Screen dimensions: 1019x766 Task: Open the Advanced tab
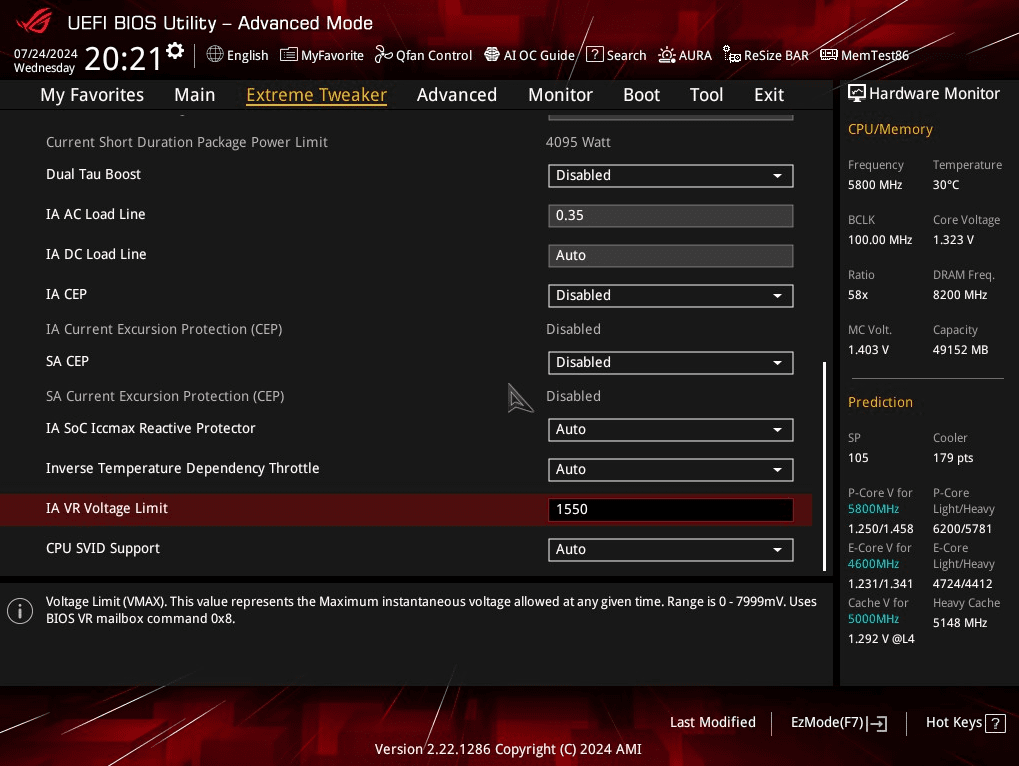457,95
